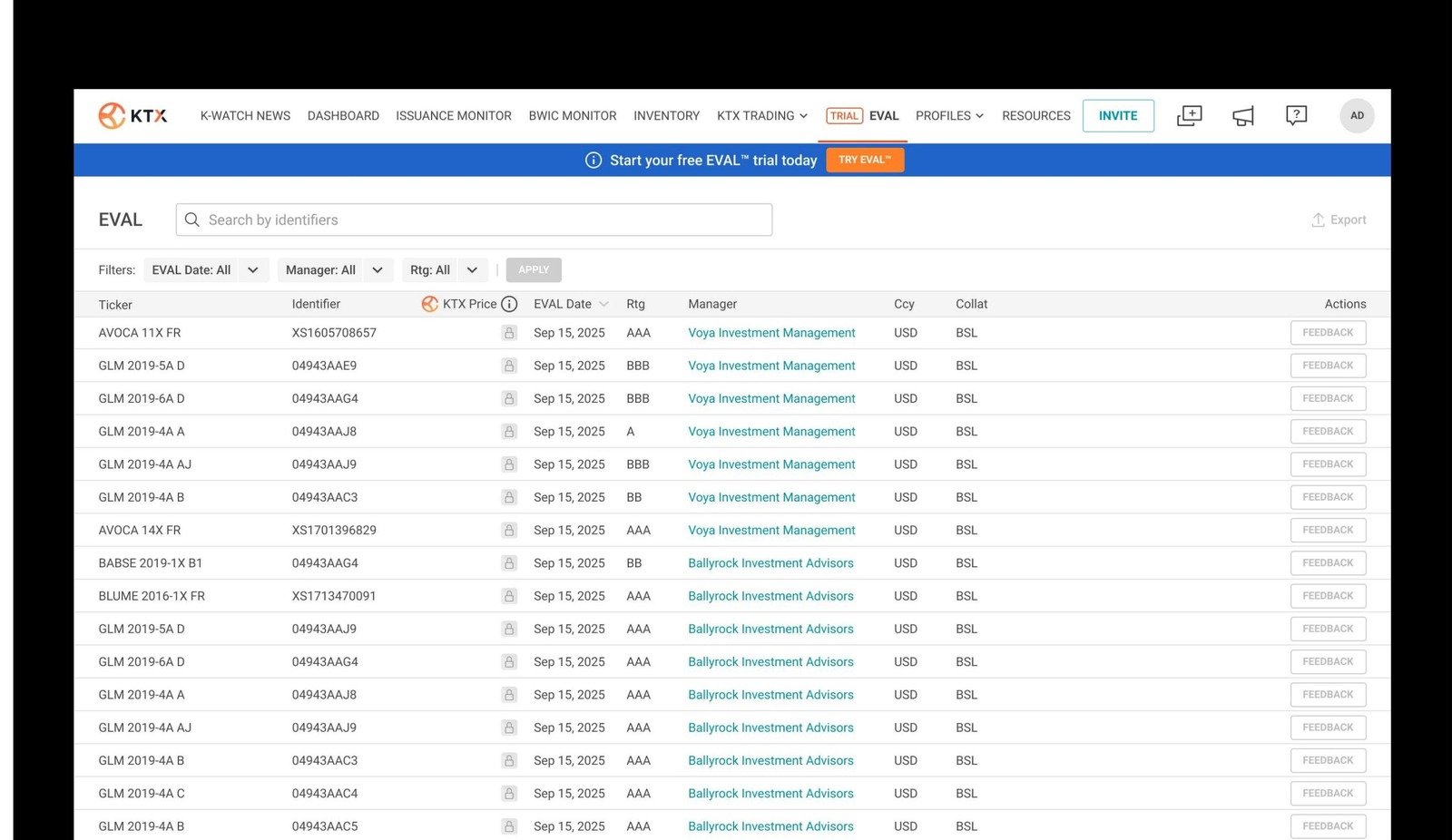Image resolution: width=1452 pixels, height=840 pixels.
Task: Open the megaphone announcements icon
Action: (x=1242, y=116)
